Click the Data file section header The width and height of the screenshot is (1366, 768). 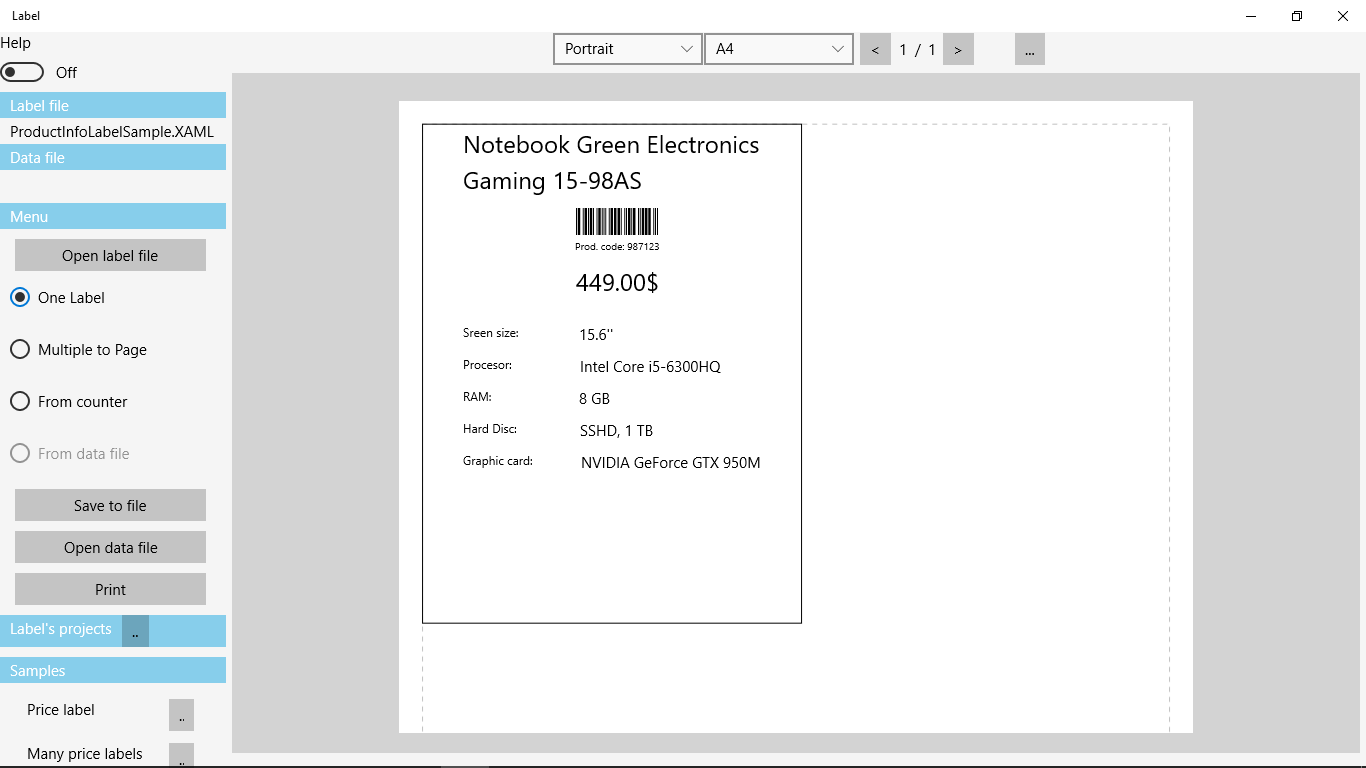coord(113,157)
